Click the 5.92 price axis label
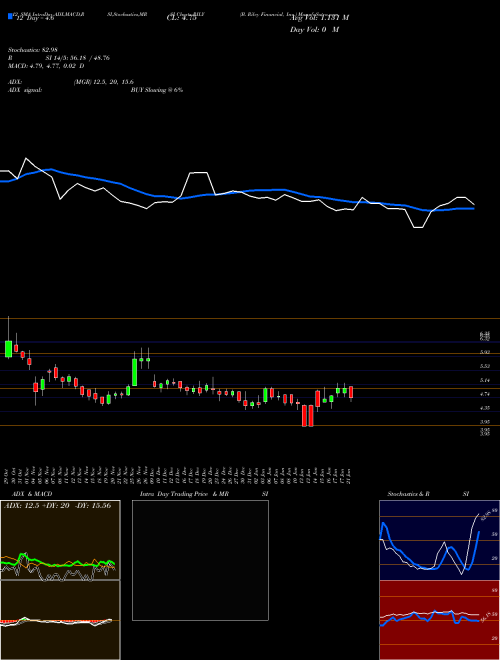The image size is (500, 660). (x=485, y=352)
